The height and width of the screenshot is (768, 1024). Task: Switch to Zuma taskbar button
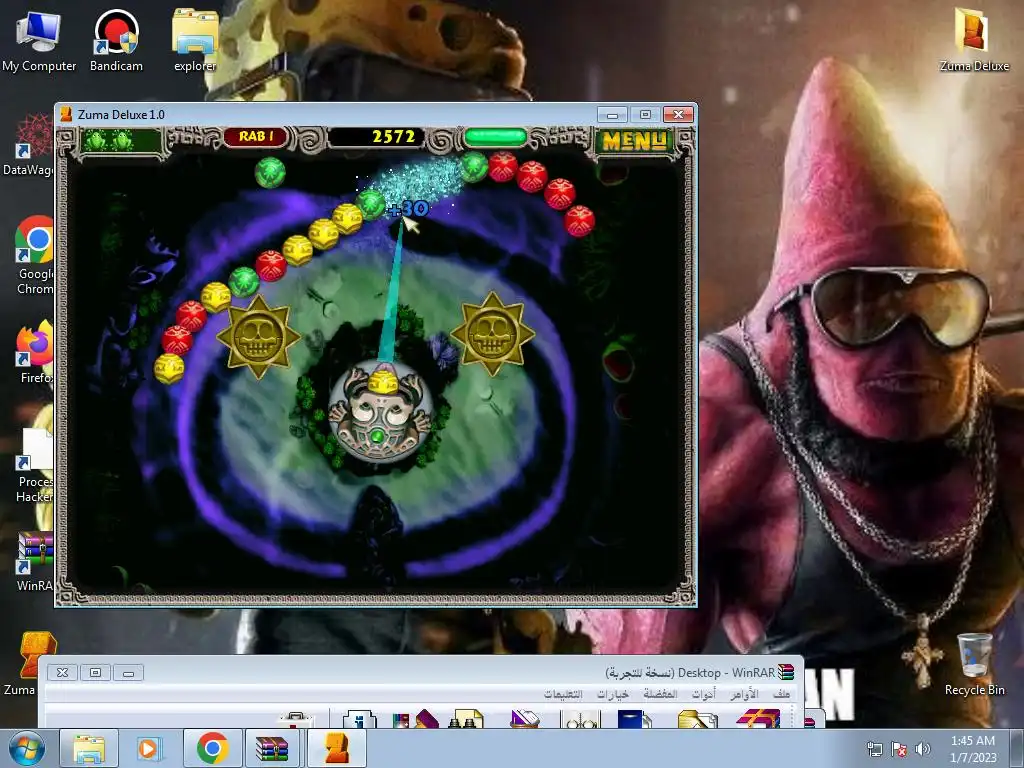336,748
